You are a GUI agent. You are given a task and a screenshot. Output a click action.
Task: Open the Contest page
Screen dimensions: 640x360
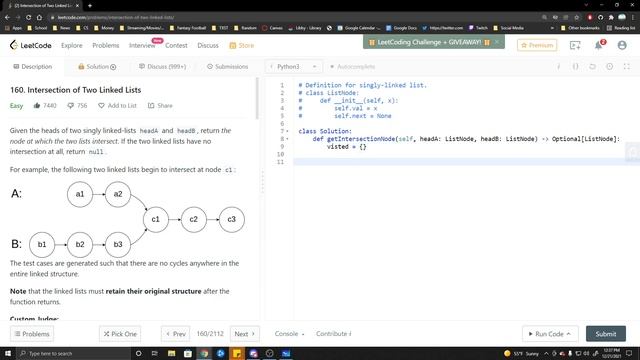[x=176, y=45]
